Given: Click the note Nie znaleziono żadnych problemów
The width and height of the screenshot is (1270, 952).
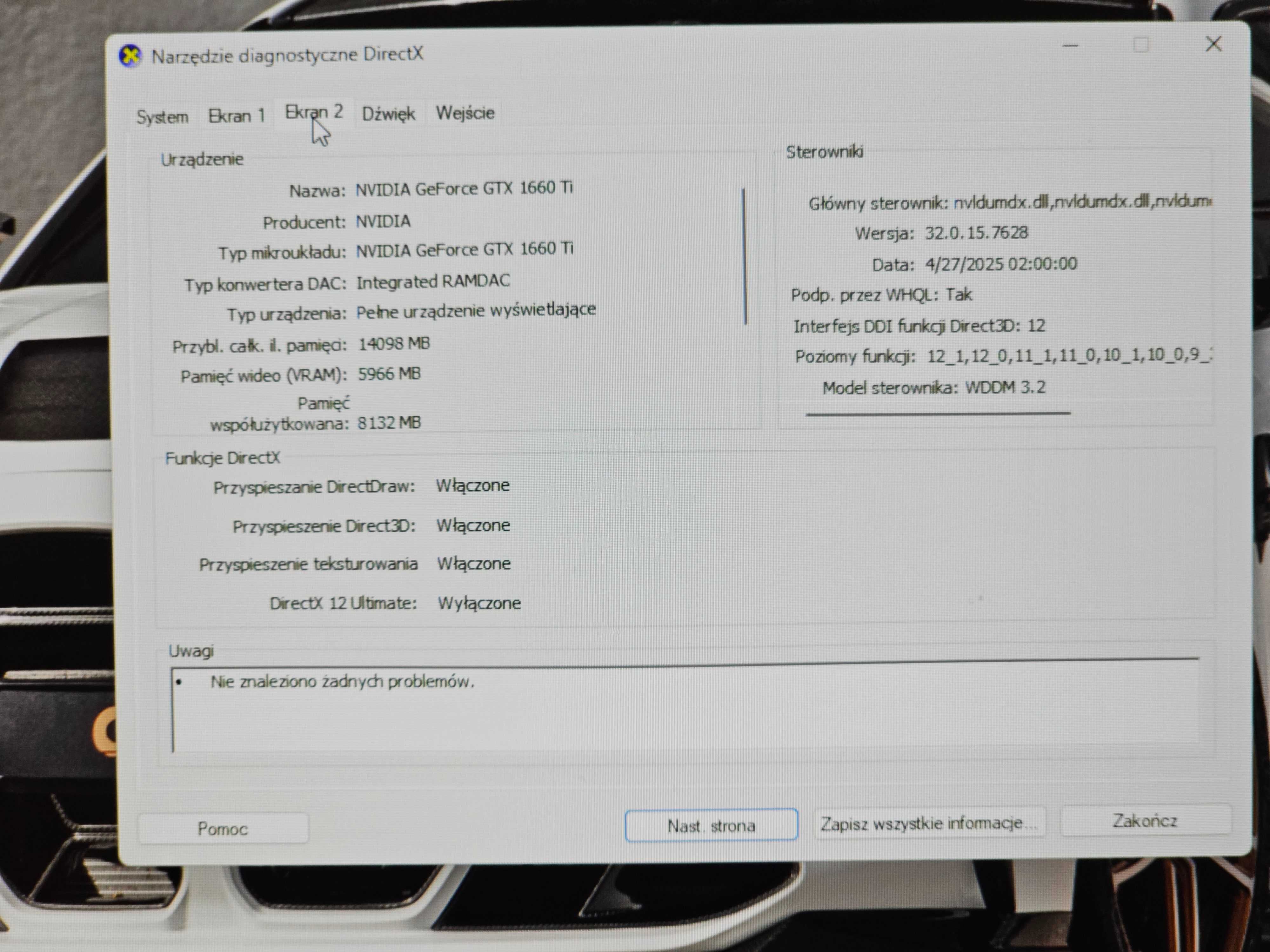Looking at the screenshot, I should point(342,682).
